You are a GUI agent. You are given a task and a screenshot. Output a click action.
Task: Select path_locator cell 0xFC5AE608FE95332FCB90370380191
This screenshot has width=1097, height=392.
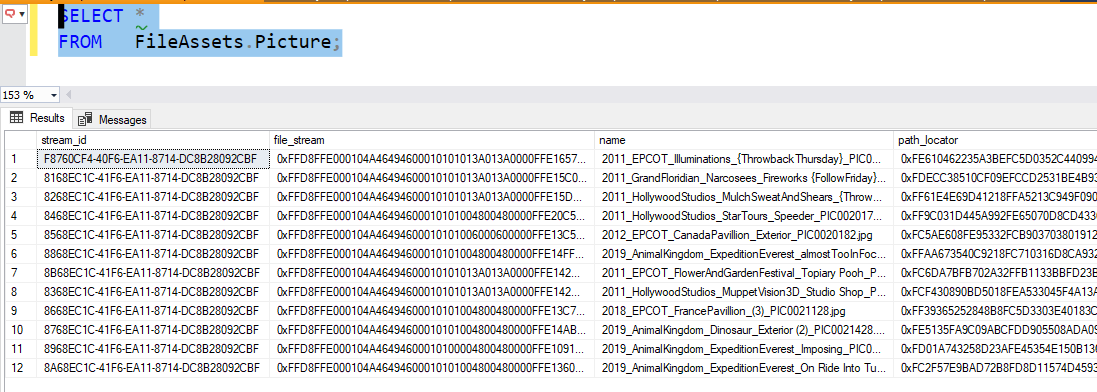(995, 234)
